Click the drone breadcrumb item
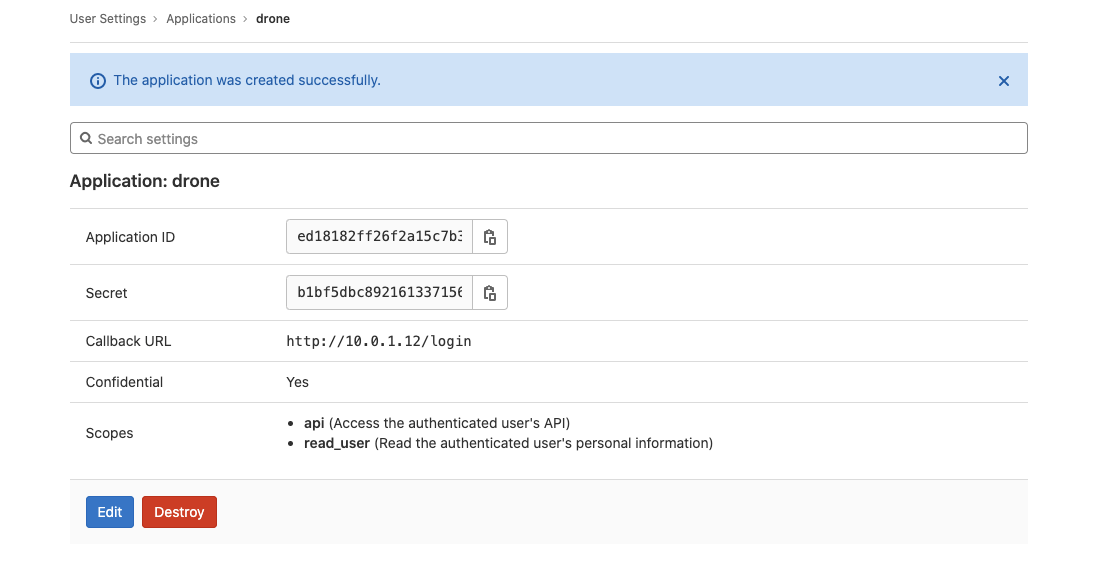Screen dimensions: 1105x574 pyautogui.click(x=273, y=19)
